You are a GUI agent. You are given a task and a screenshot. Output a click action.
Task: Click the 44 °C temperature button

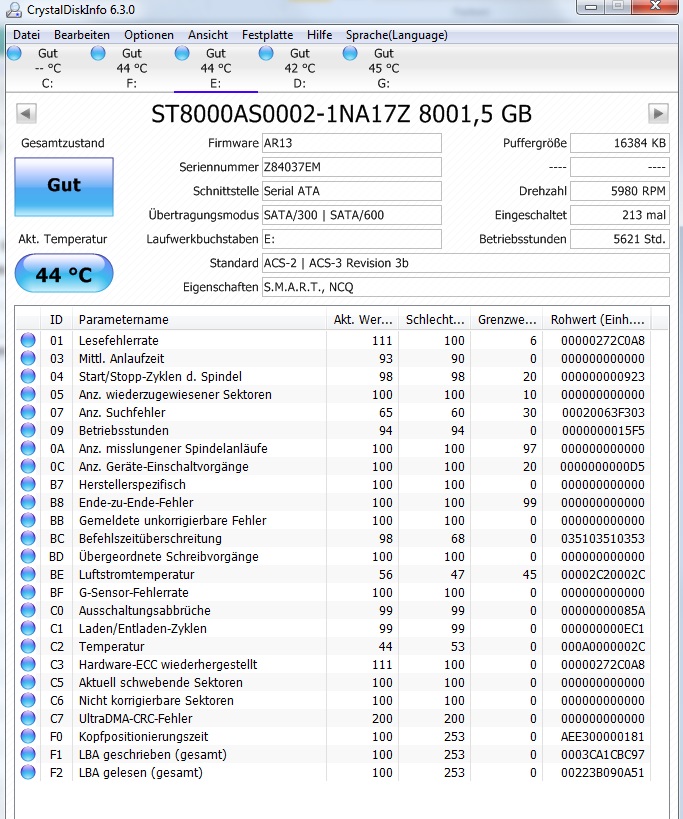(64, 274)
